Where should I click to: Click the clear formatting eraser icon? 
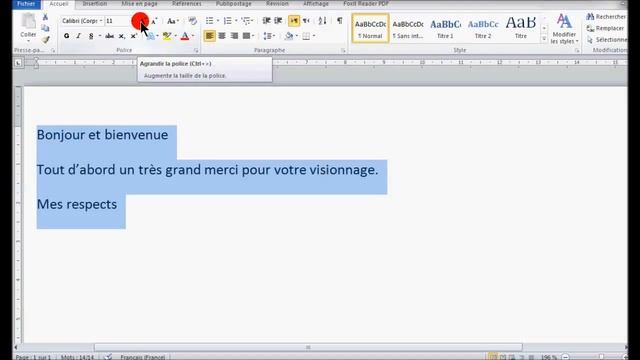pyautogui.click(x=193, y=21)
